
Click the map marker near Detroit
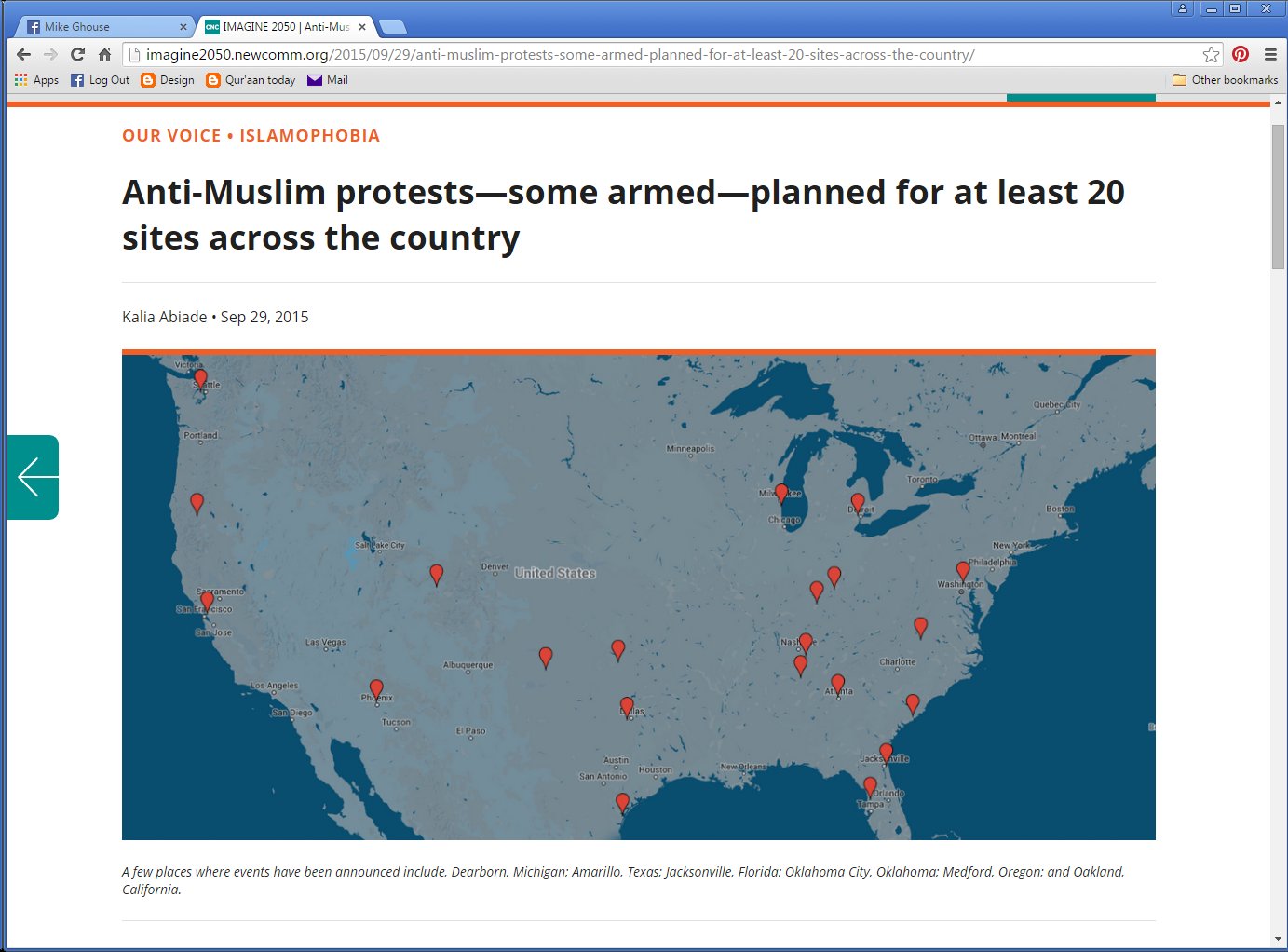click(x=858, y=504)
